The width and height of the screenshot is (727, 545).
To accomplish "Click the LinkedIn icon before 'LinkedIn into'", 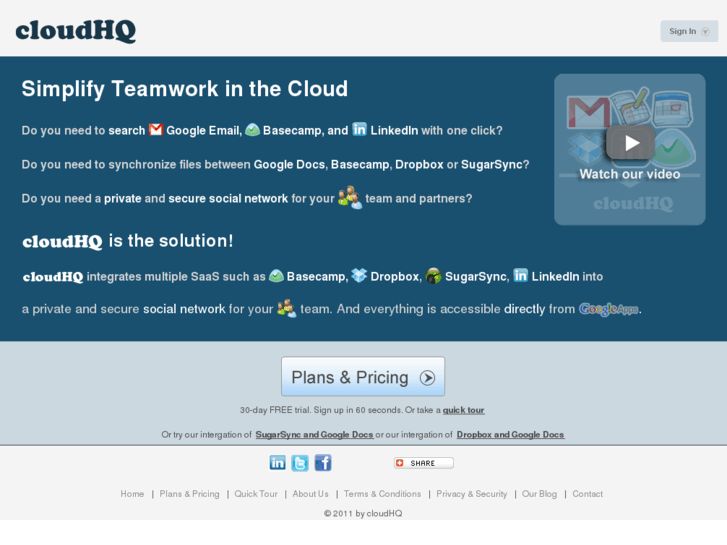I will point(521,275).
